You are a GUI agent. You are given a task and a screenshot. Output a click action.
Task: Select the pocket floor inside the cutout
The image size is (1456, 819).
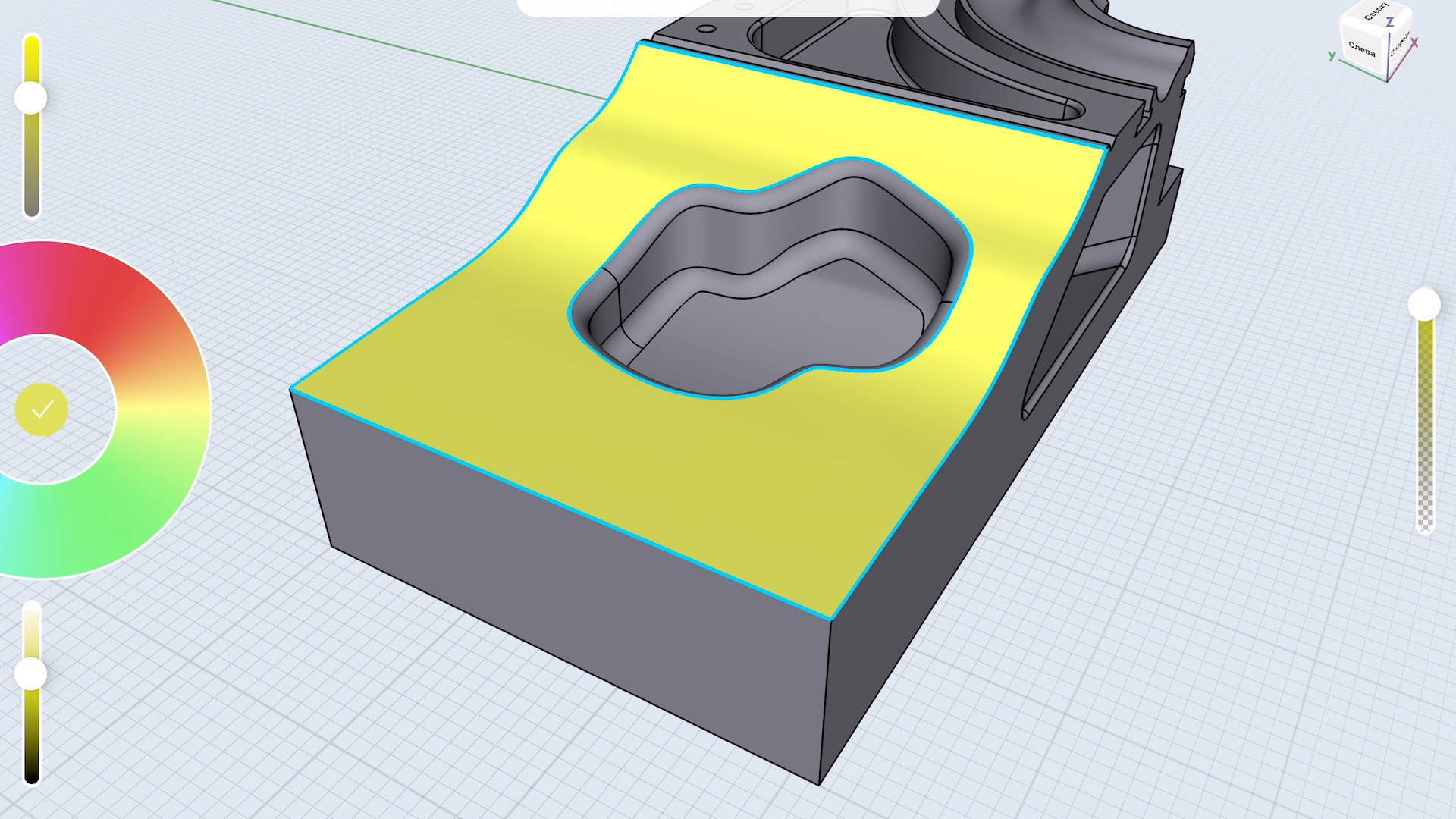(789, 326)
